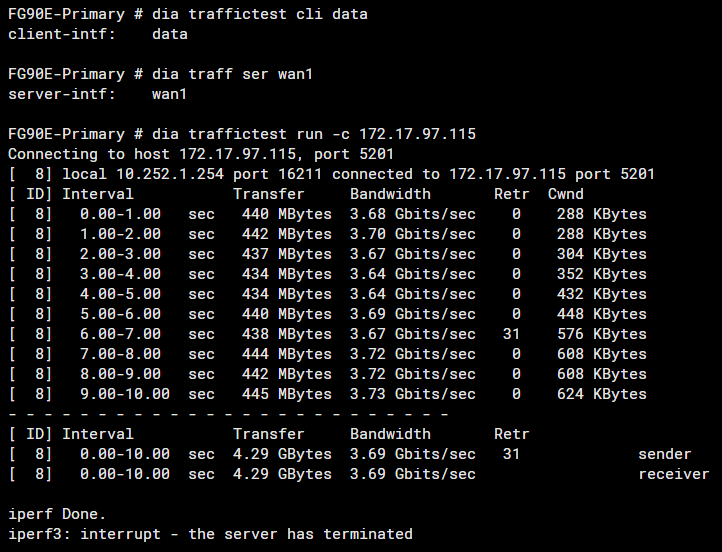This screenshot has width=722, height=552.
Task: Click the '352 KBytes' congestion window value
Action: (601, 274)
